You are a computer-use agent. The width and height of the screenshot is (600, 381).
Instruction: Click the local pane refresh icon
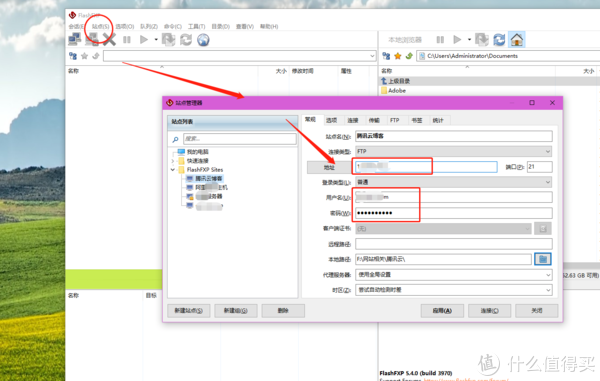click(499, 39)
